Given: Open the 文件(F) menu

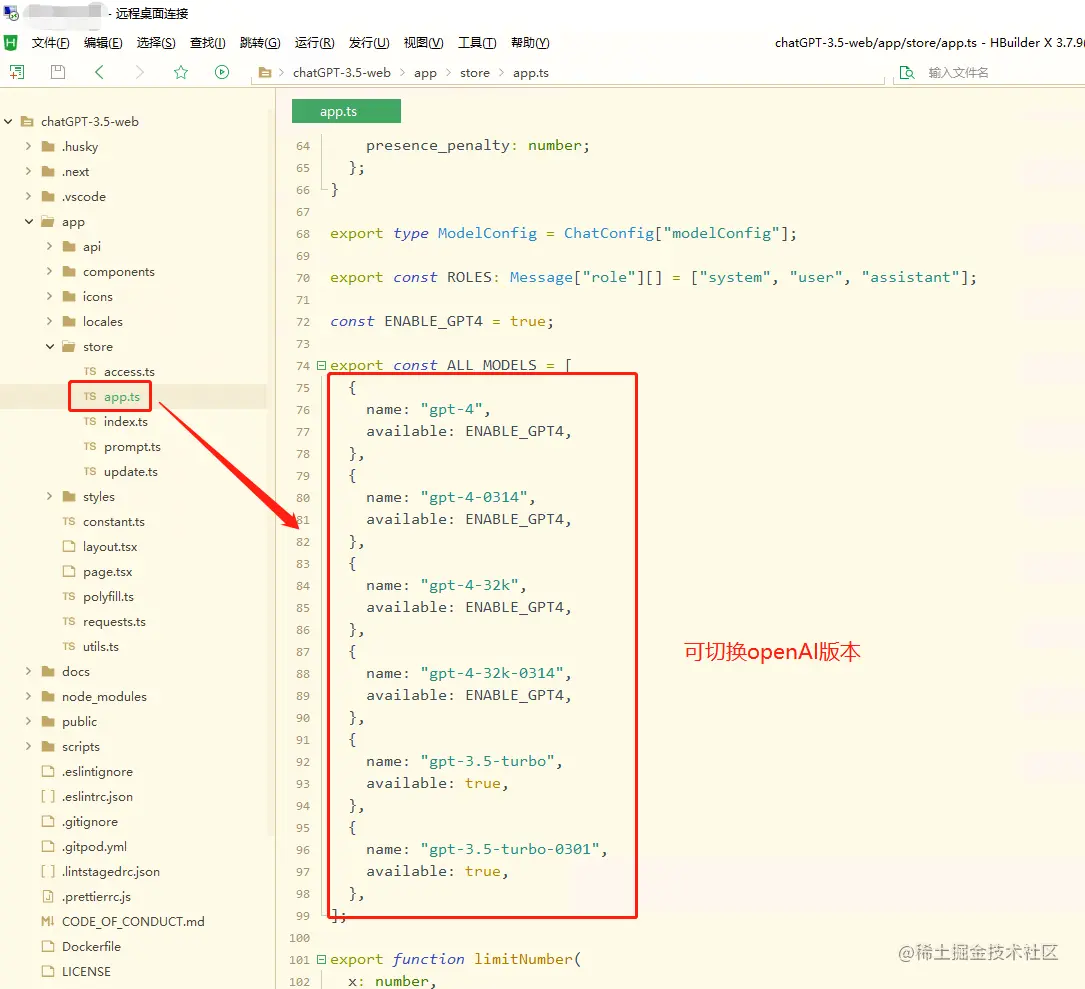Looking at the screenshot, I should pos(51,43).
